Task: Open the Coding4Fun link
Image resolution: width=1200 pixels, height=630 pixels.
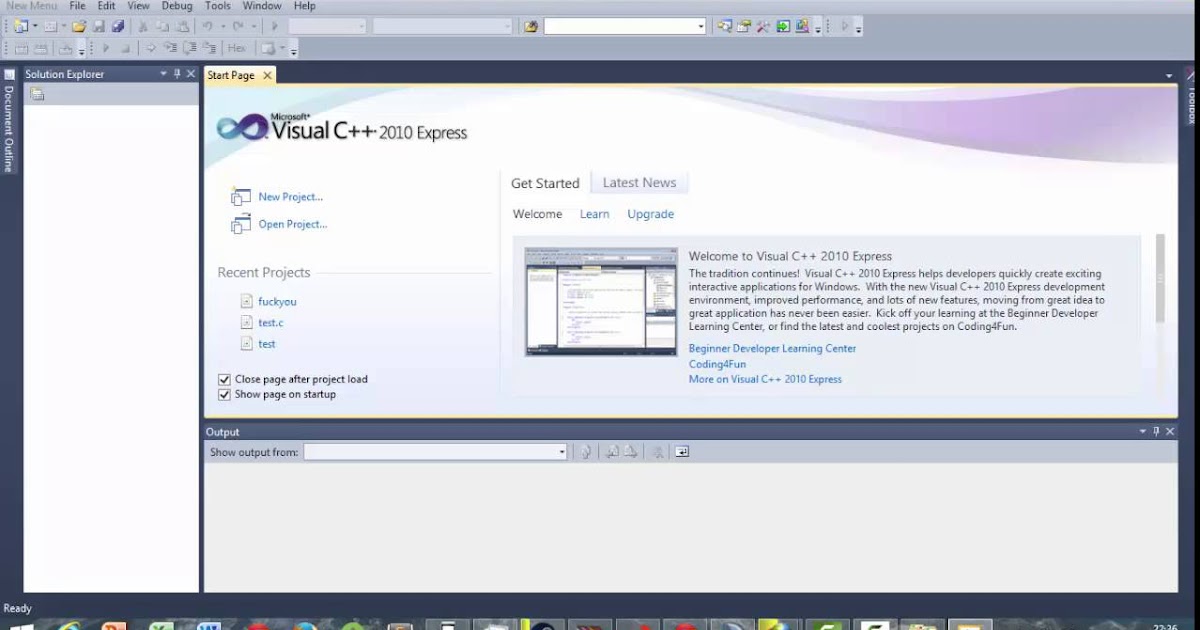Action: [x=717, y=364]
